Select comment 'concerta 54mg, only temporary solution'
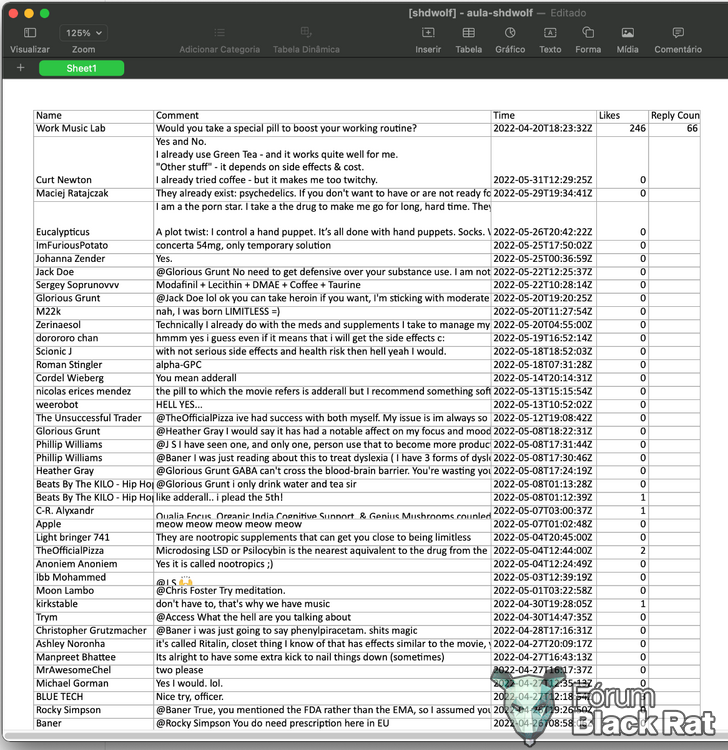The image size is (728, 750). [322, 246]
